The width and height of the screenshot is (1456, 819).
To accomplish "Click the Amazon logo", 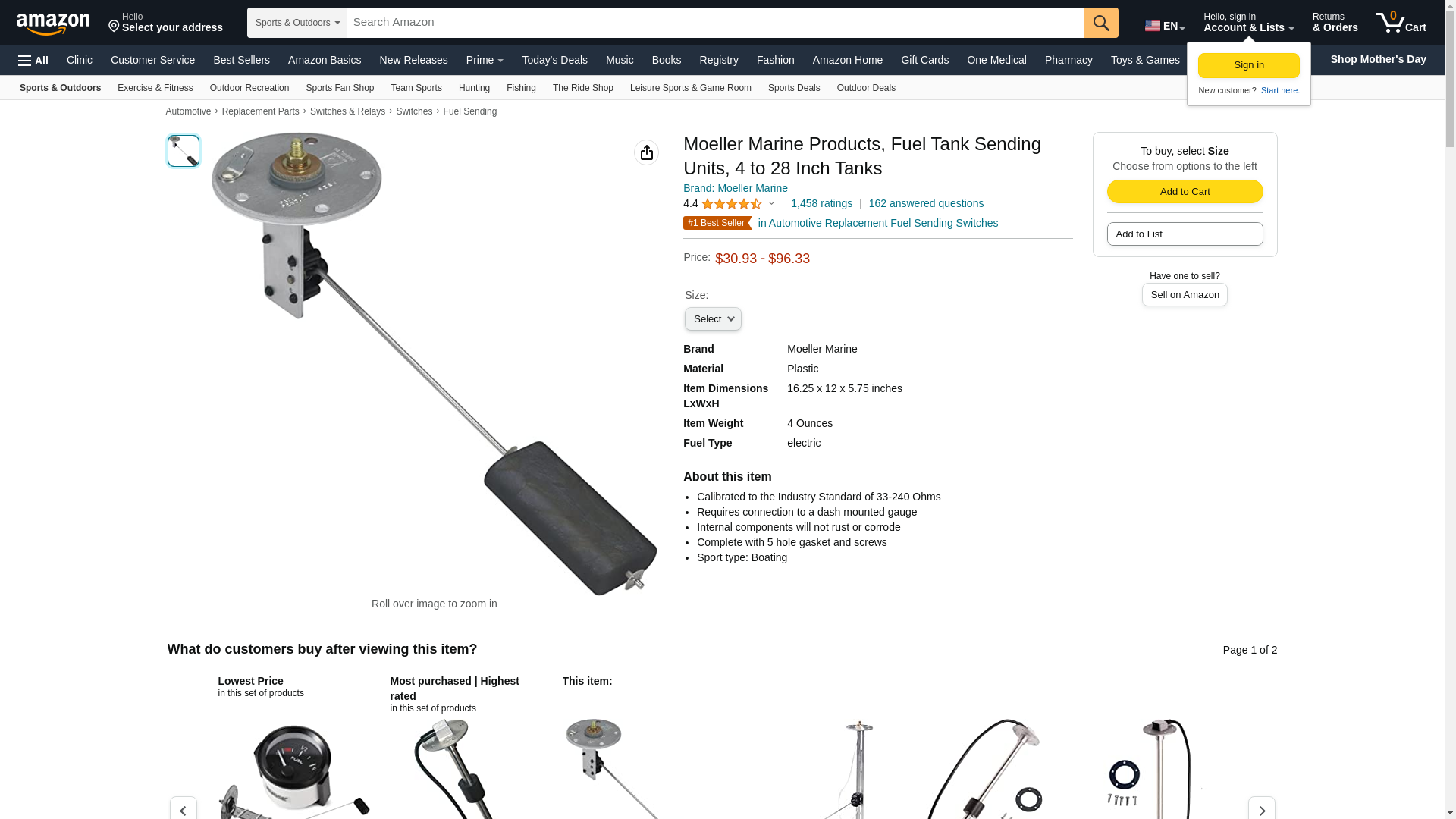I will (53, 24).
